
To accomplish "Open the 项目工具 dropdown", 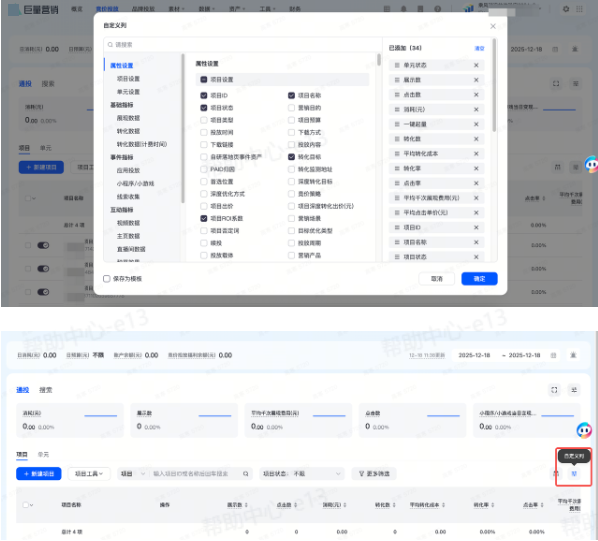I will (89, 474).
